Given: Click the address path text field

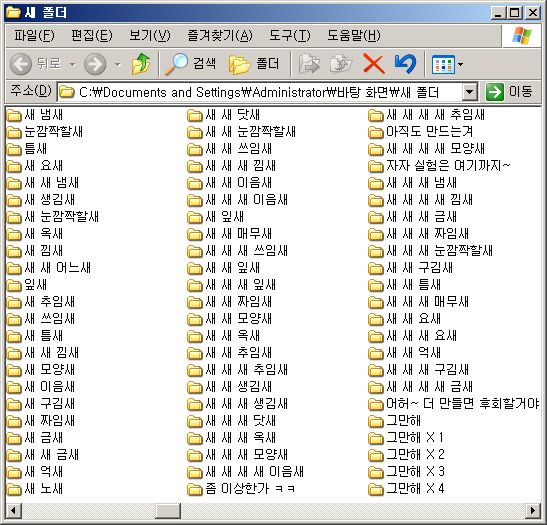Looking at the screenshot, I should click(x=260, y=92).
